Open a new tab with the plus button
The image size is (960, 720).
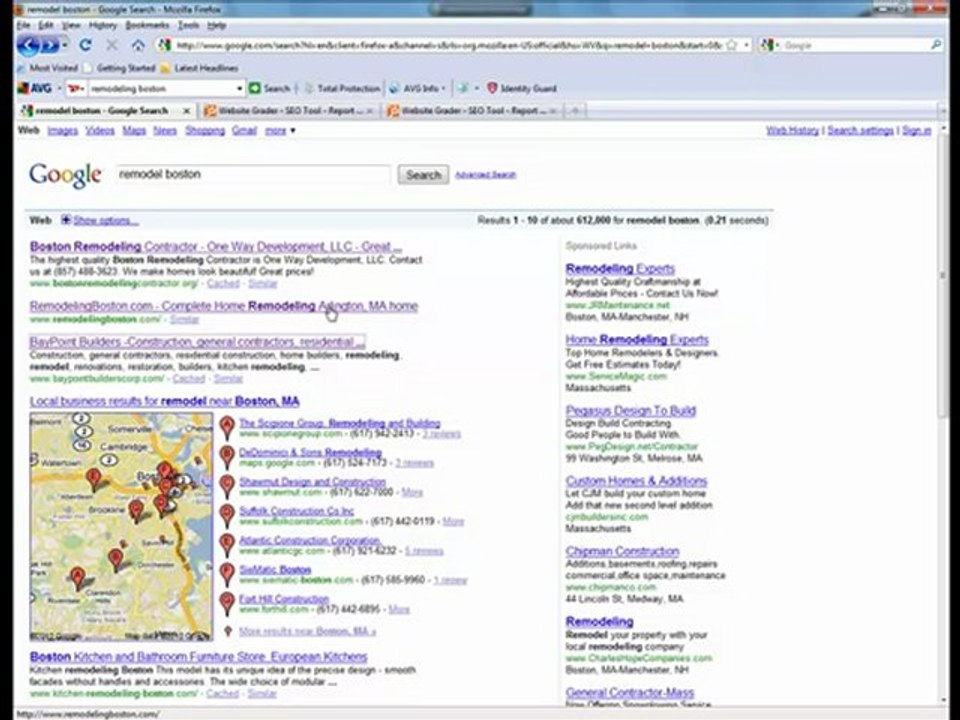point(574,111)
